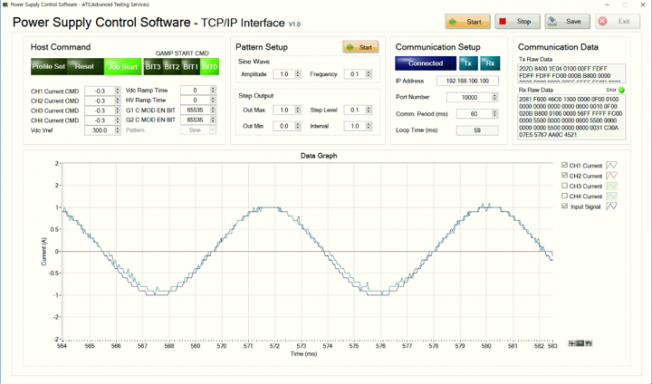652x384 pixels.
Task: Click the Input Signal legend plot icon
Action: pos(612,206)
